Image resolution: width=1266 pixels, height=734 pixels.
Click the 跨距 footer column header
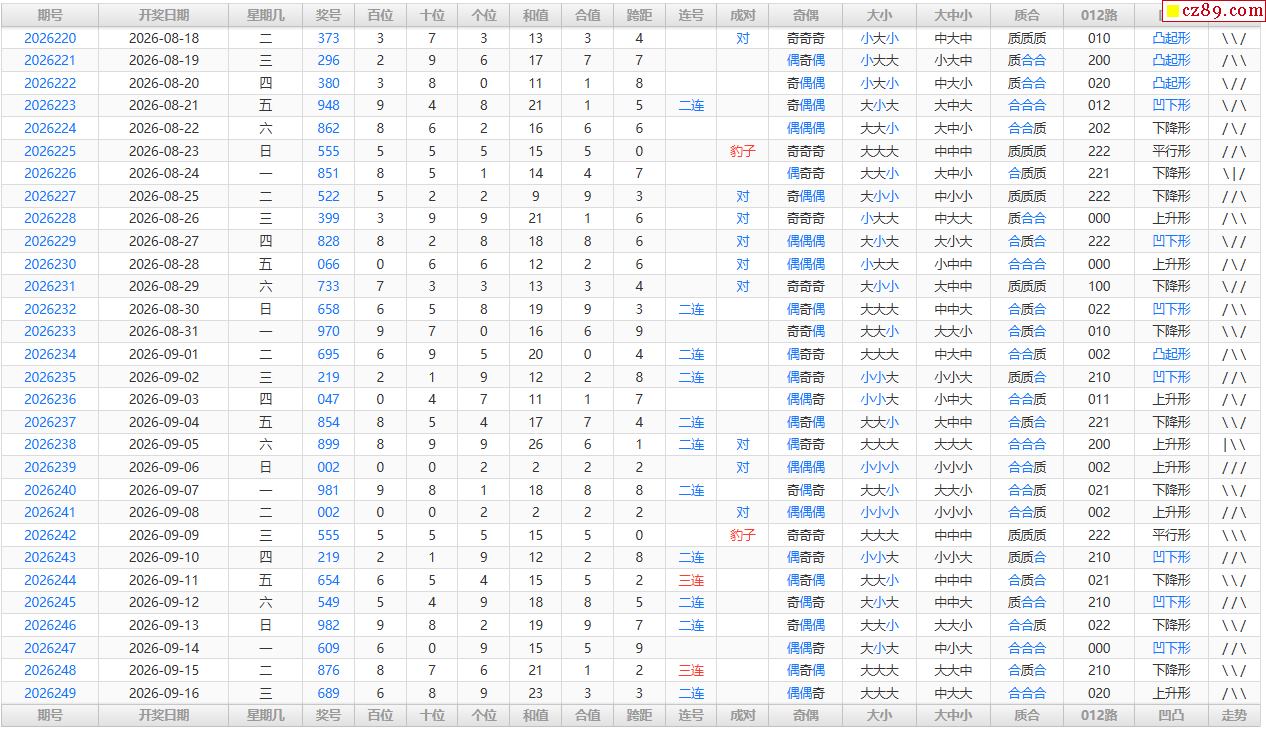coord(639,715)
